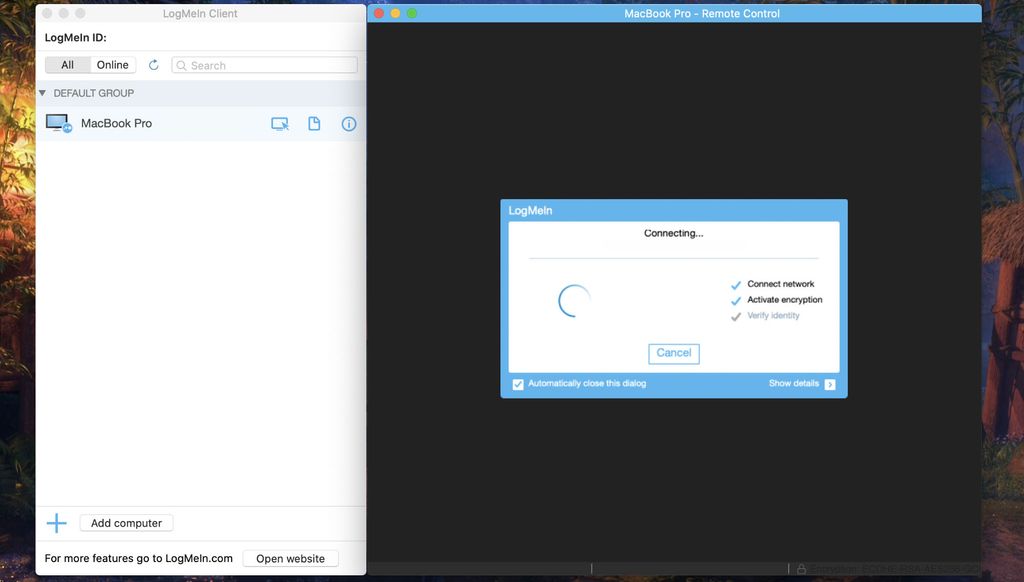Open the LogMeIn website
Viewport: 1024px width, 582px height.
pyautogui.click(x=290, y=559)
